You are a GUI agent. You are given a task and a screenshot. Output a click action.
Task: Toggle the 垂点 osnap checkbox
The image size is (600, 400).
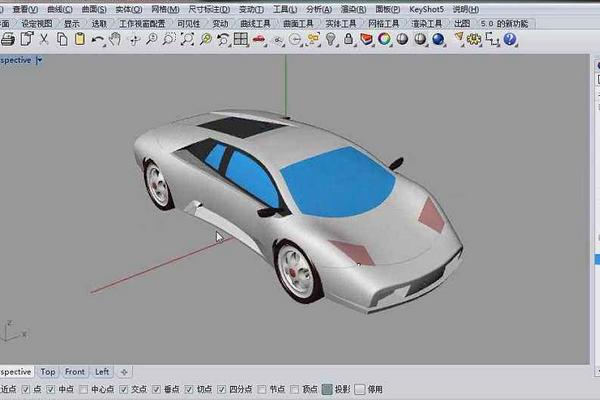[x=156, y=390]
